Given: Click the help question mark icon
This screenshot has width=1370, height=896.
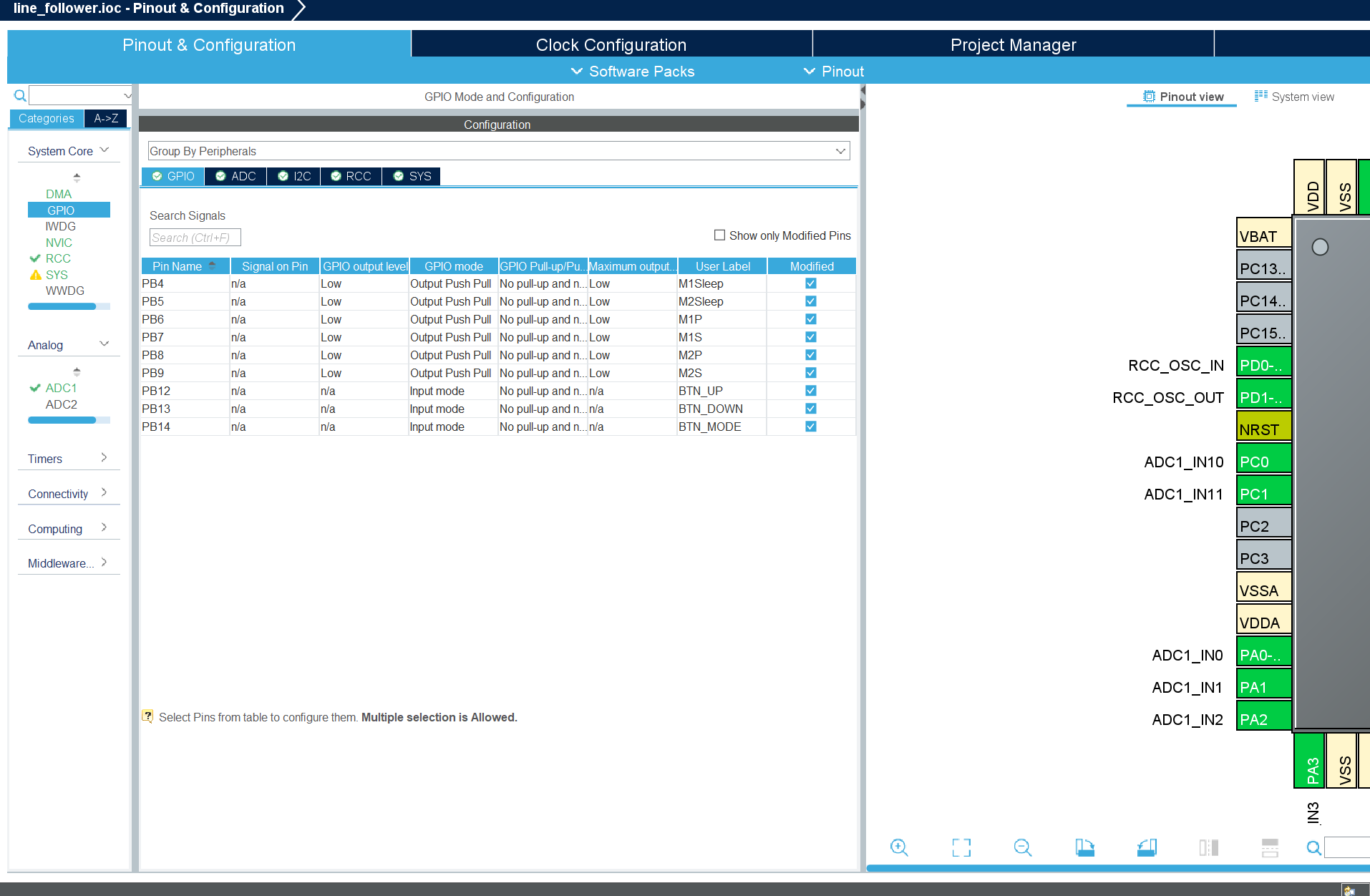Looking at the screenshot, I should (x=147, y=716).
